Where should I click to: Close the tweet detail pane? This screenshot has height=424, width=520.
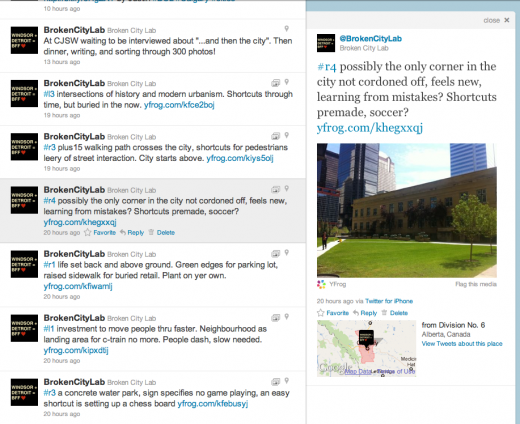[x=496, y=20]
